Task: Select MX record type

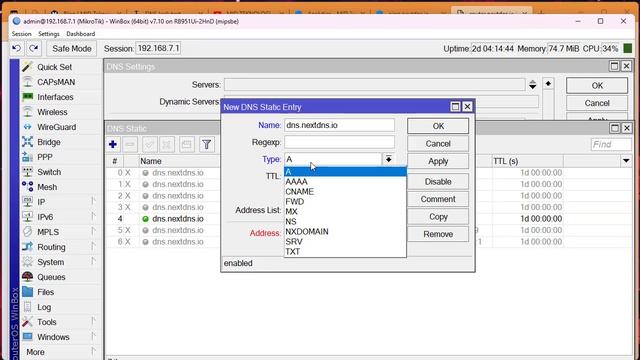Action: point(345,211)
